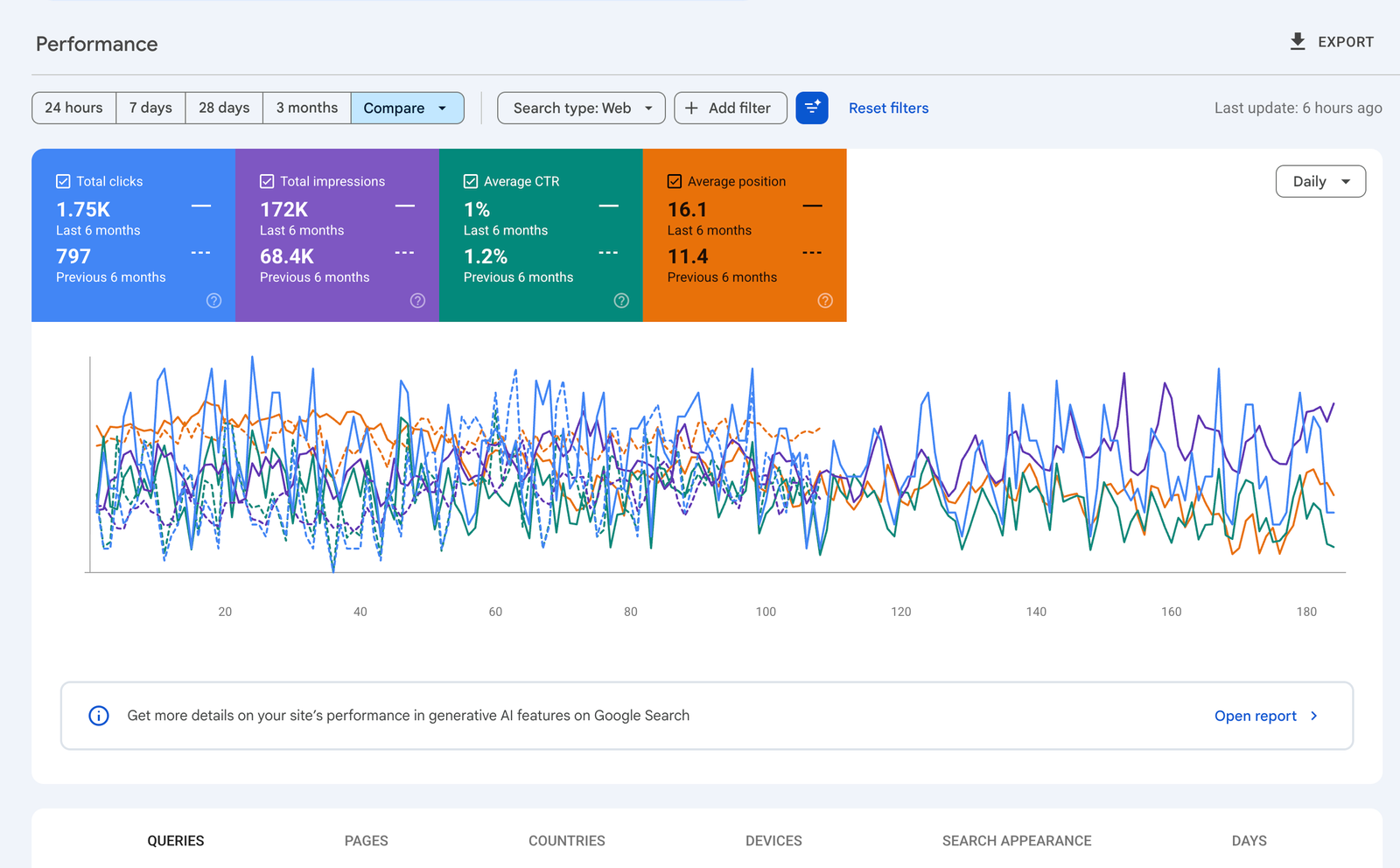The width and height of the screenshot is (1400, 868).
Task: Click the chevron arrow next to Open report
Action: pyautogui.click(x=1313, y=716)
